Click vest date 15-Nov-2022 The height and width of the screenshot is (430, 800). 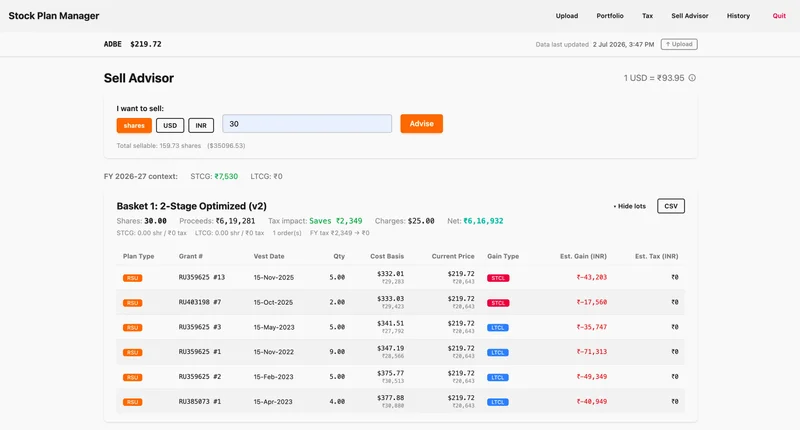pos(274,352)
